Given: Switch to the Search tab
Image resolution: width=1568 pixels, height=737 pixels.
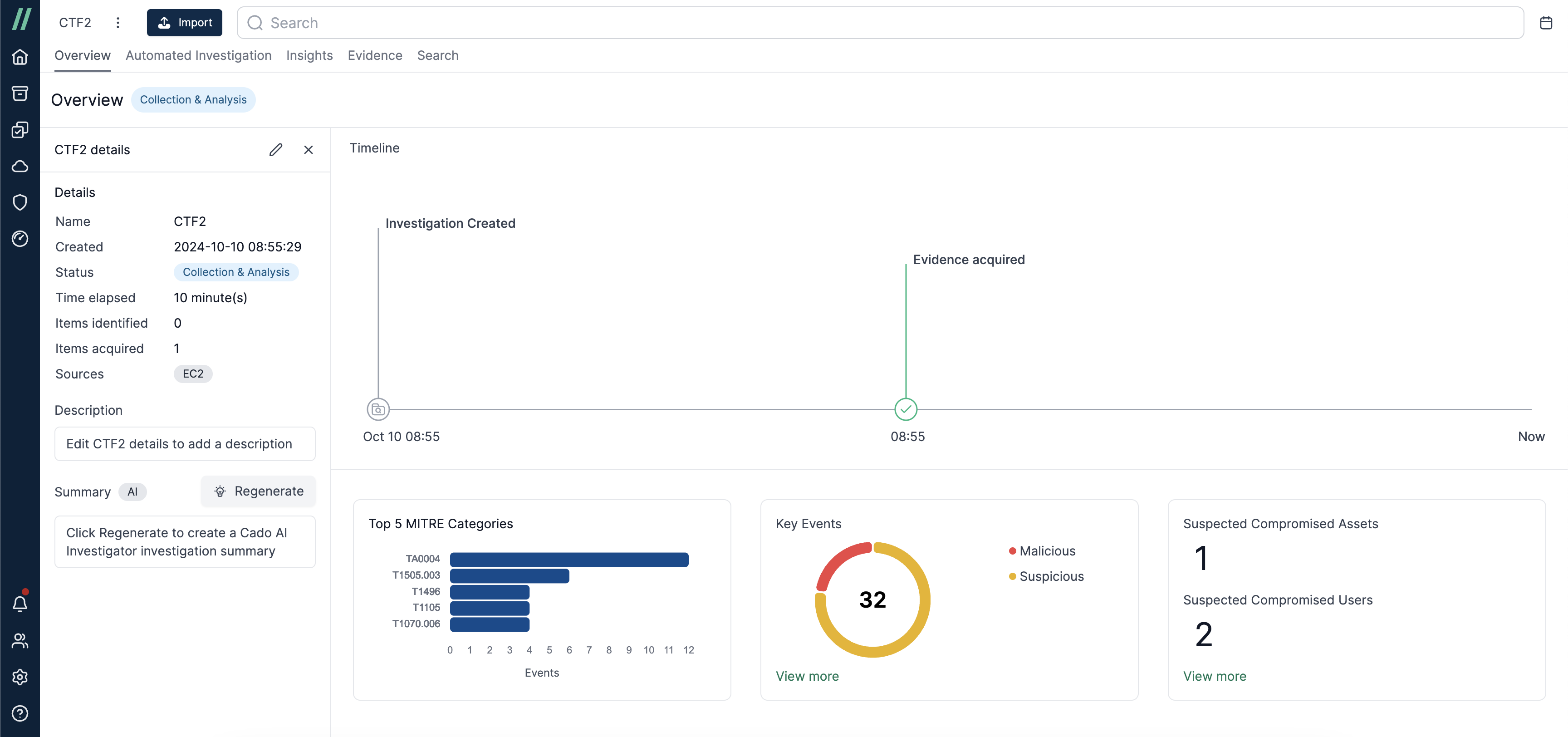Looking at the screenshot, I should tap(438, 55).
